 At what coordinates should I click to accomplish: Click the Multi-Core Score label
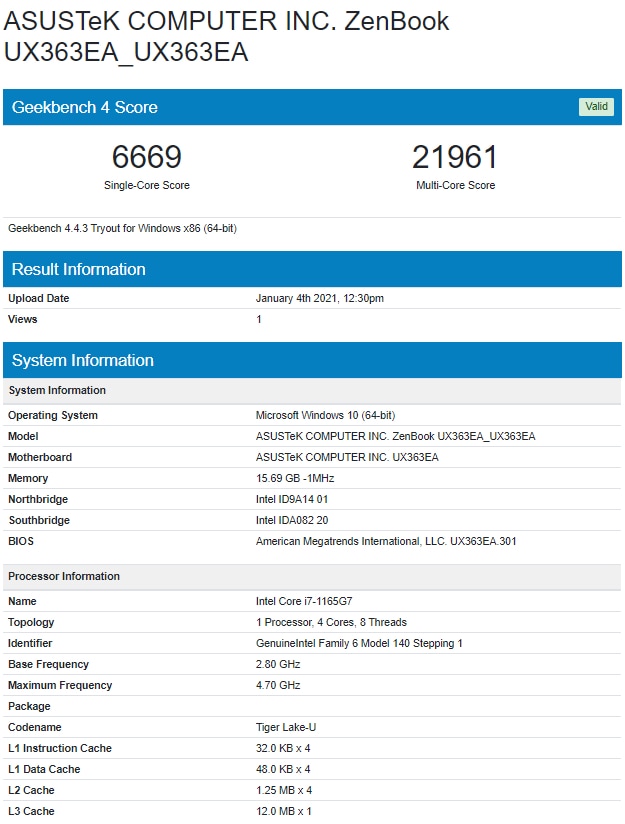pyautogui.click(x=455, y=185)
